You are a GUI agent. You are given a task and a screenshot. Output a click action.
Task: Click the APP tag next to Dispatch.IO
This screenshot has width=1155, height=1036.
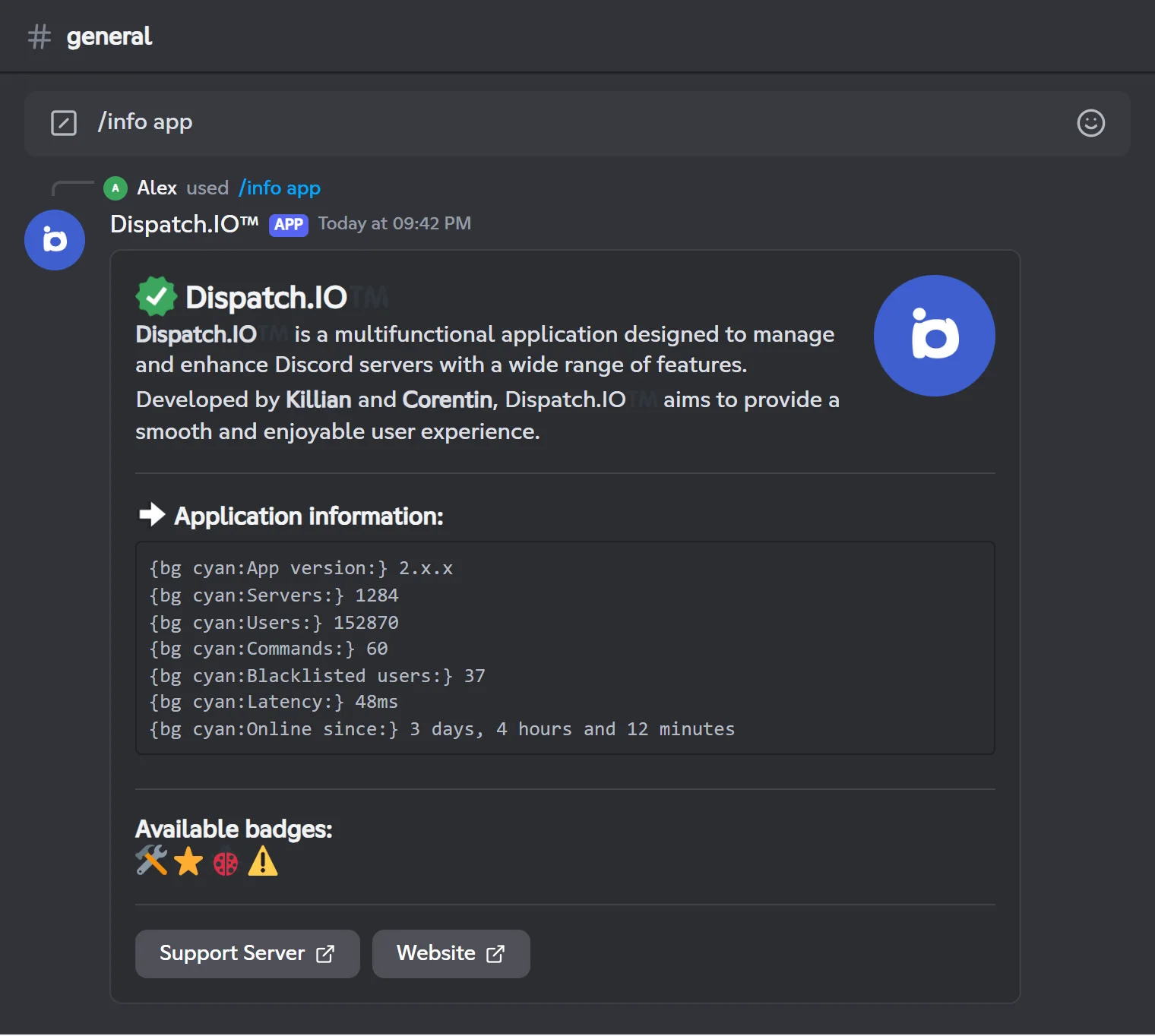pos(289,225)
